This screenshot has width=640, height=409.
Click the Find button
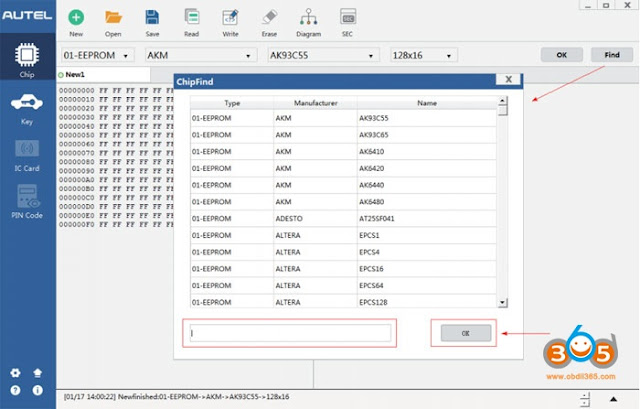[x=612, y=55]
